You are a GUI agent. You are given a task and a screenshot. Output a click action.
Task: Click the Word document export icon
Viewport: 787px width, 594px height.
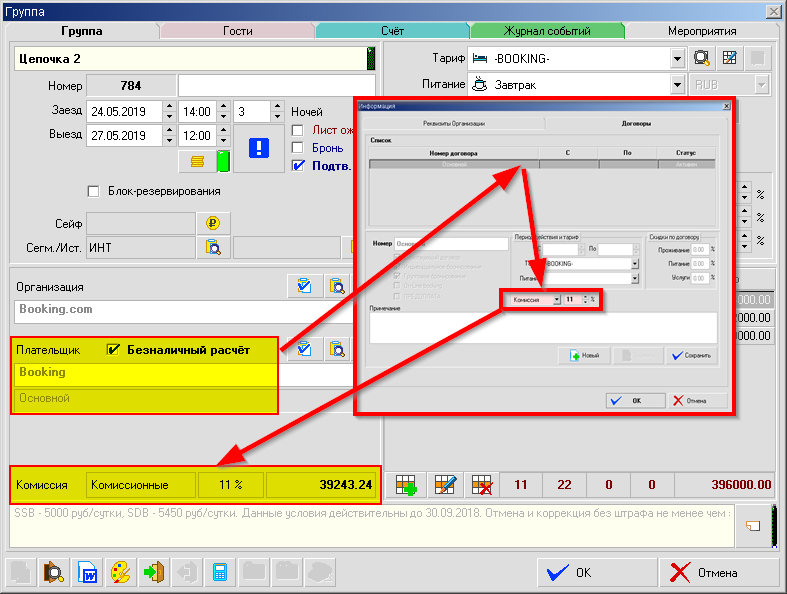(x=86, y=573)
